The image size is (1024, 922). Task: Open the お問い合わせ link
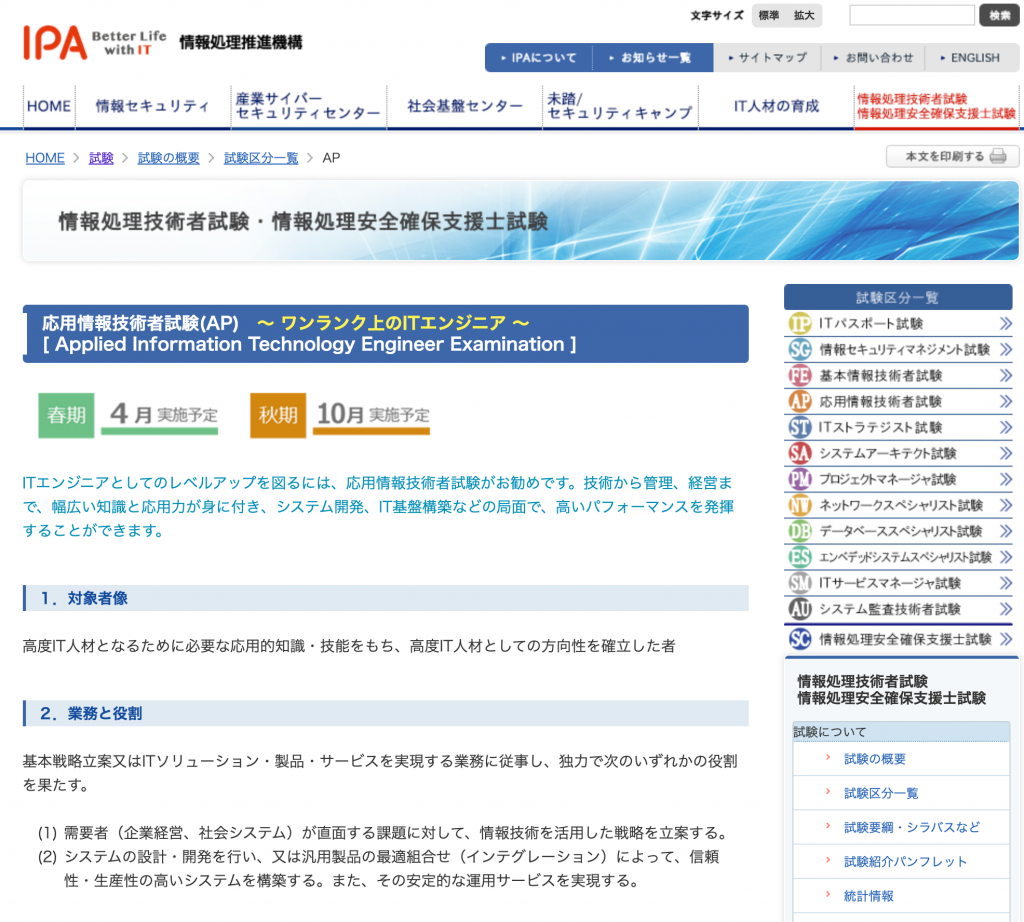pyautogui.click(x=874, y=57)
